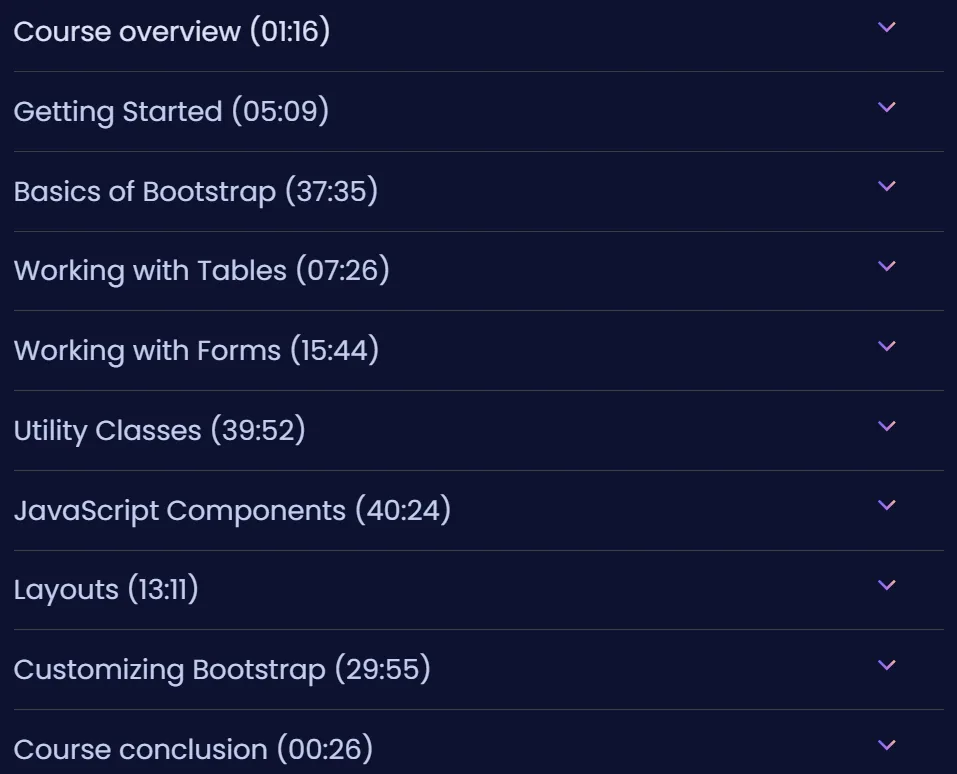957x774 pixels.
Task: Expand Customizing Bootstrap chevron arrow
Action: tap(886, 665)
